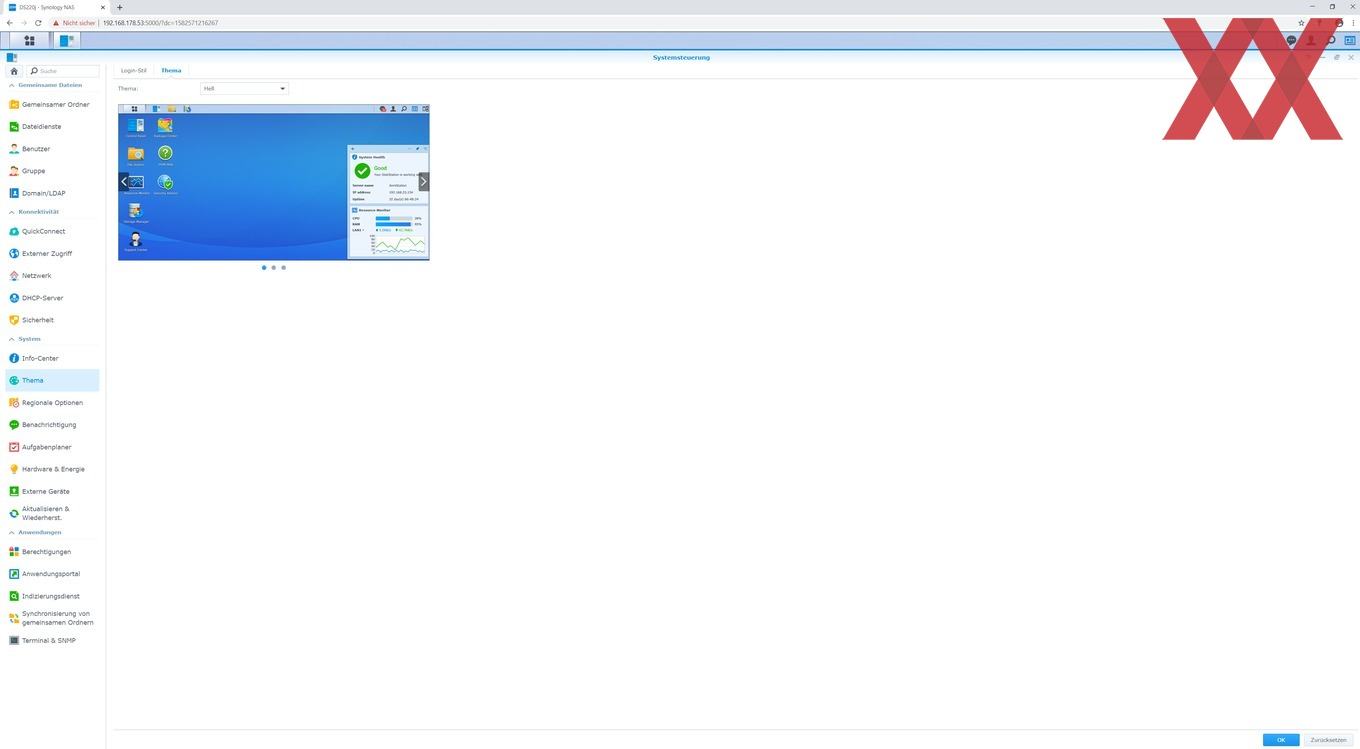The height and width of the screenshot is (749, 1360).
Task: Open the Anwendungsportal settings
Action: point(52,574)
